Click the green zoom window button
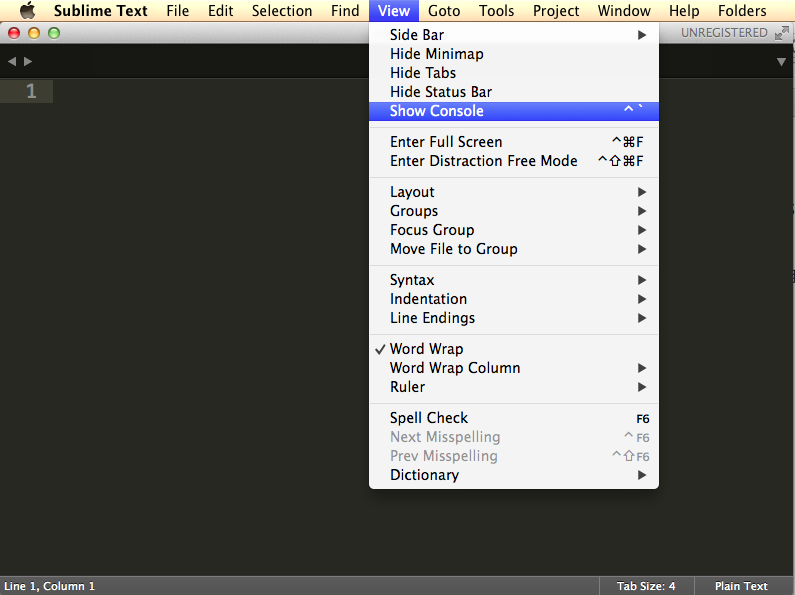The image size is (795, 595). click(x=54, y=33)
